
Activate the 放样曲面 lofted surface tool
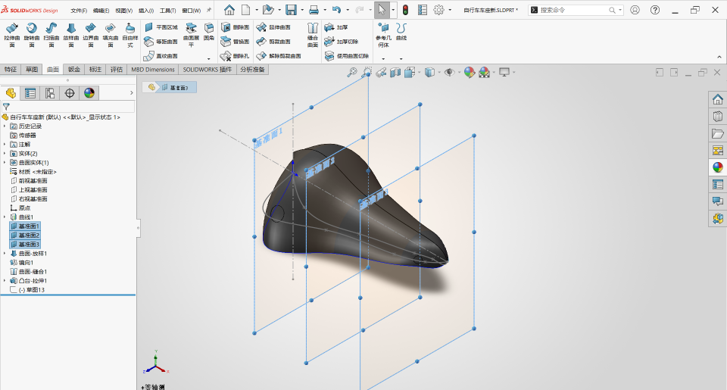[x=71, y=35]
